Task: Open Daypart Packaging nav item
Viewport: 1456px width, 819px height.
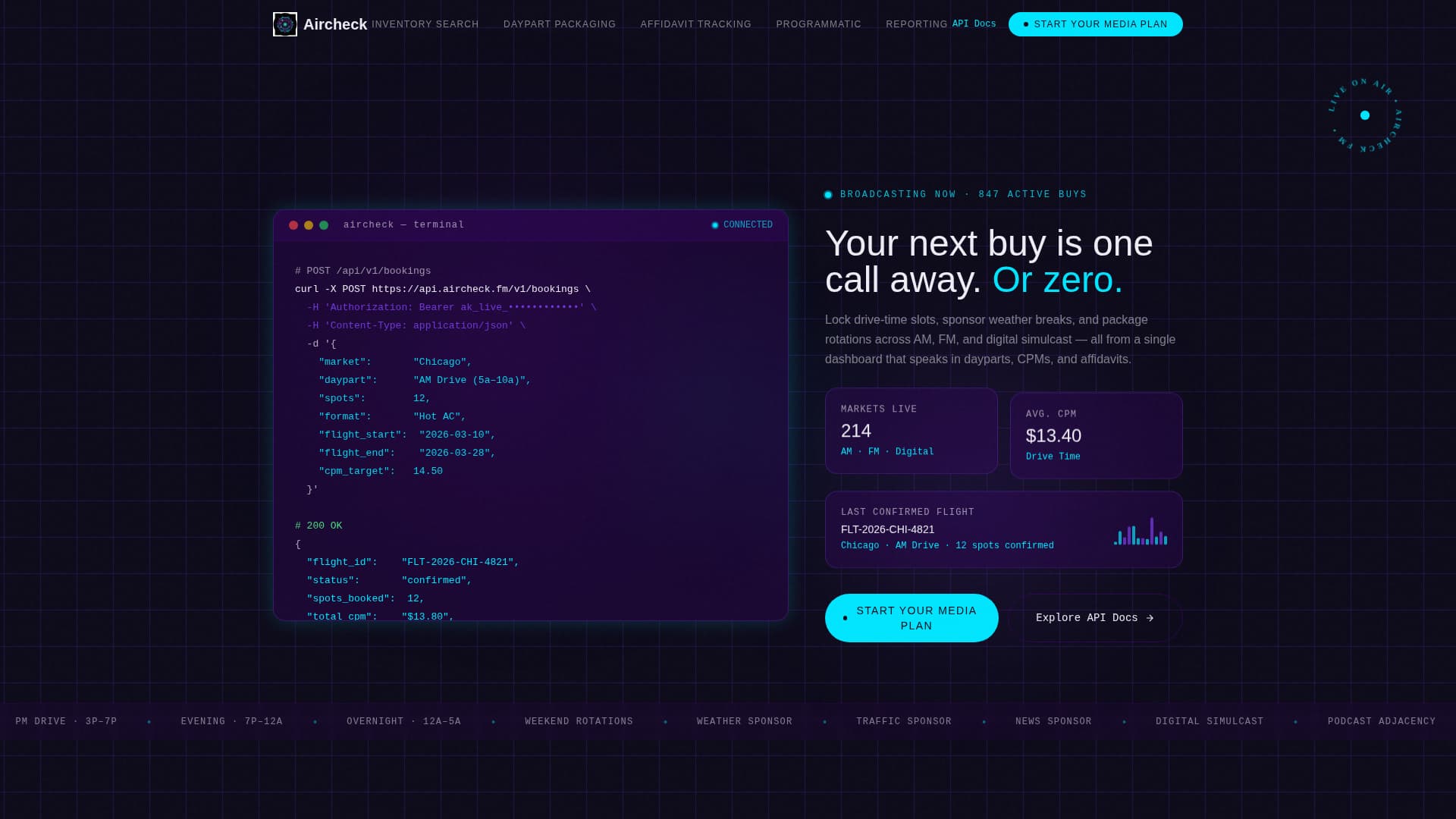Action: (x=560, y=24)
